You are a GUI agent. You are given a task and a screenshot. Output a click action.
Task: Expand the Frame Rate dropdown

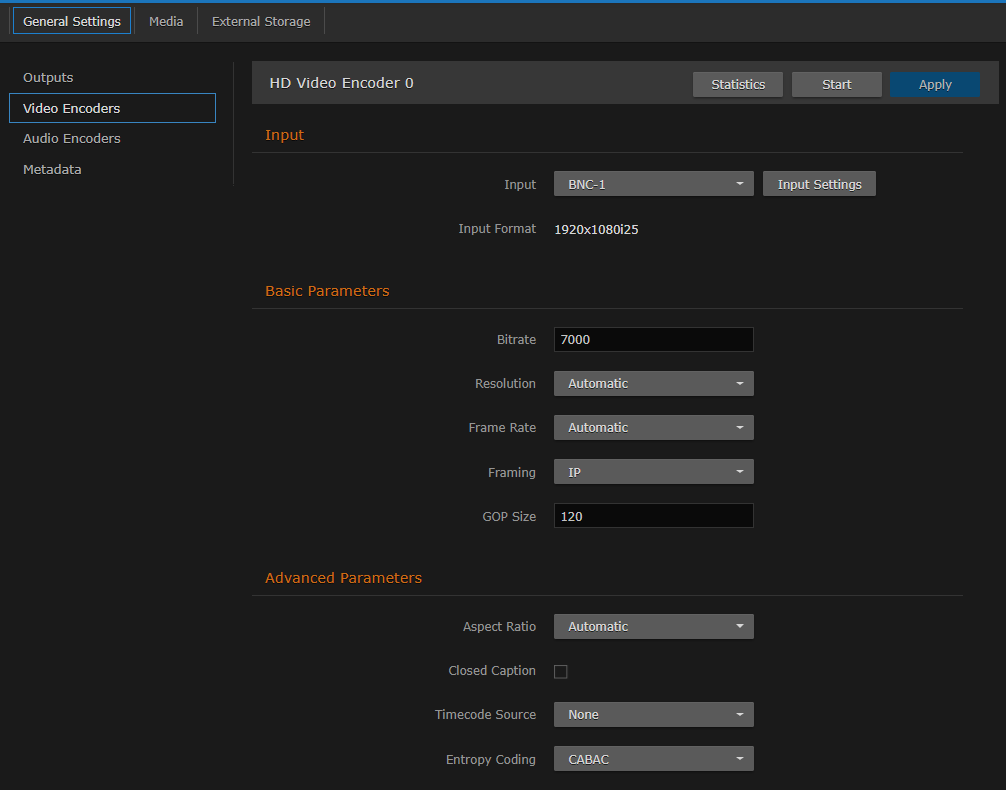tap(653, 427)
